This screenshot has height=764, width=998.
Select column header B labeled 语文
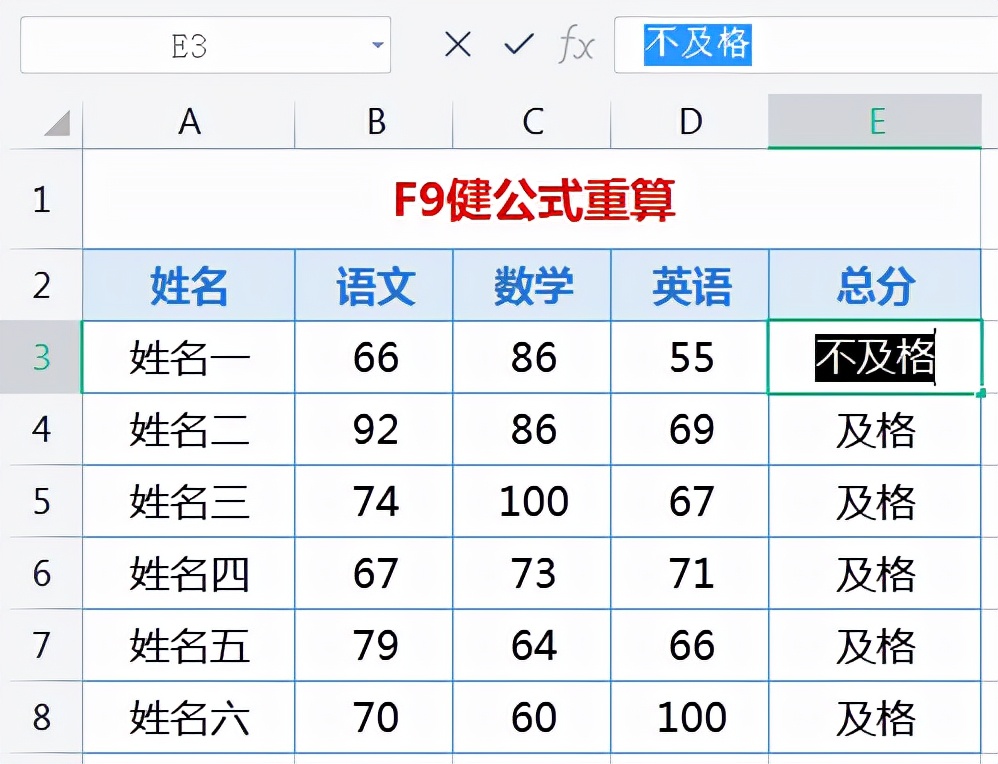(x=373, y=122)
